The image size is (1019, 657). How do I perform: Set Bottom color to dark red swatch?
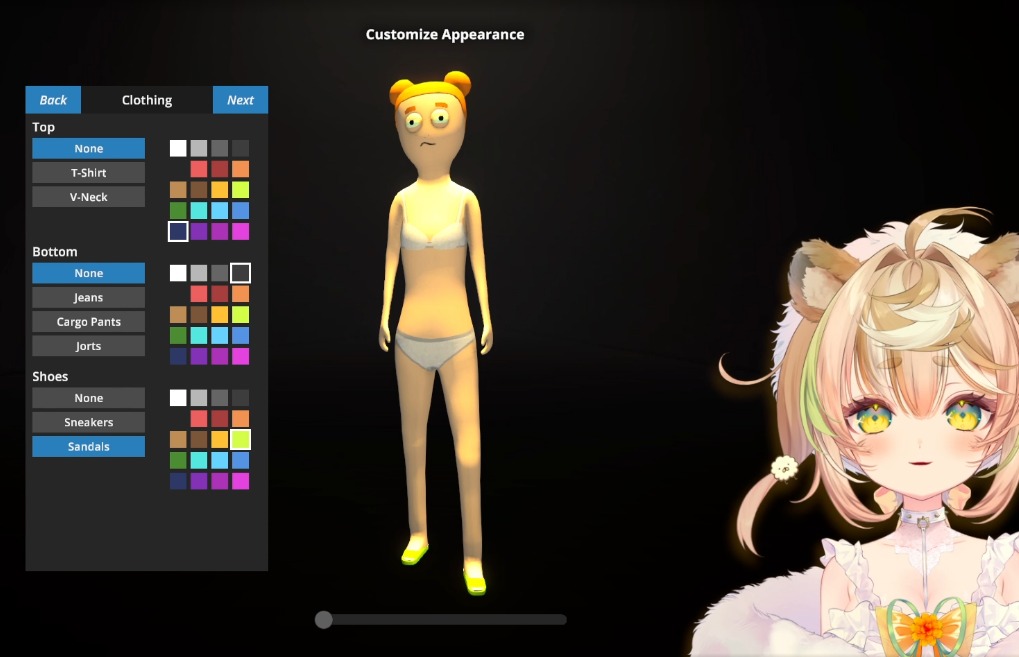point(220,294)
